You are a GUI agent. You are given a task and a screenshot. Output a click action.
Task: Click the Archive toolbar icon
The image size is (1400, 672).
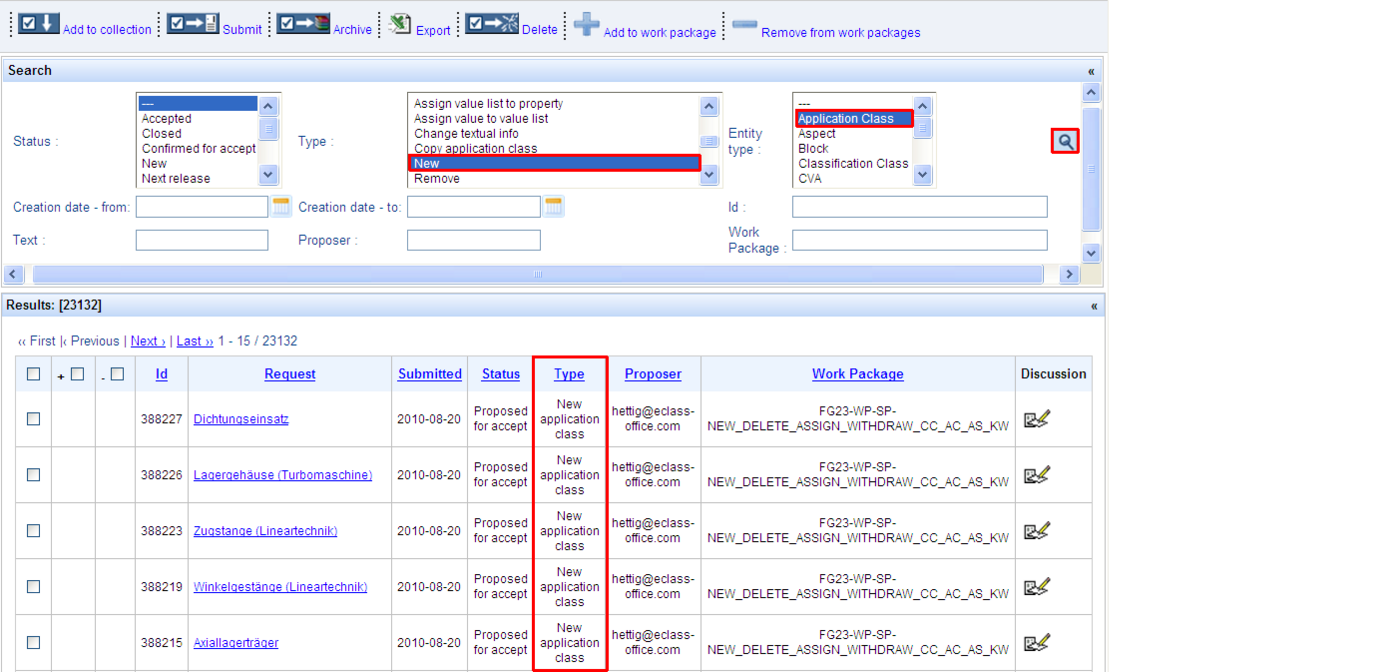[303, 23]
